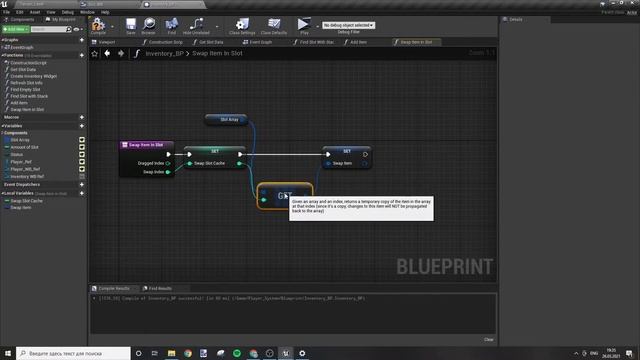The width and height of the screenshot is (640, 360).
Task: Click Swap Item In Slot node header
Action: click(147, 145)
